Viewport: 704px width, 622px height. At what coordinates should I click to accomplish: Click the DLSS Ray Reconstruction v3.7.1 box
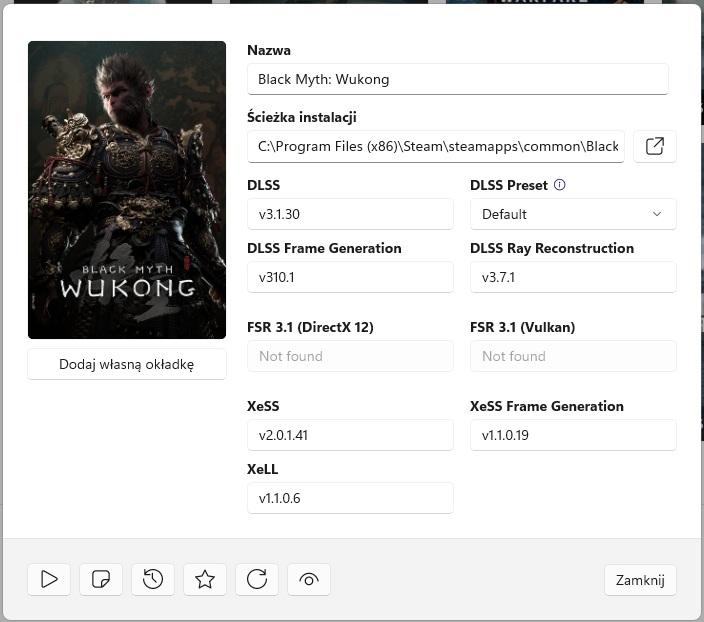coord(573,277)
